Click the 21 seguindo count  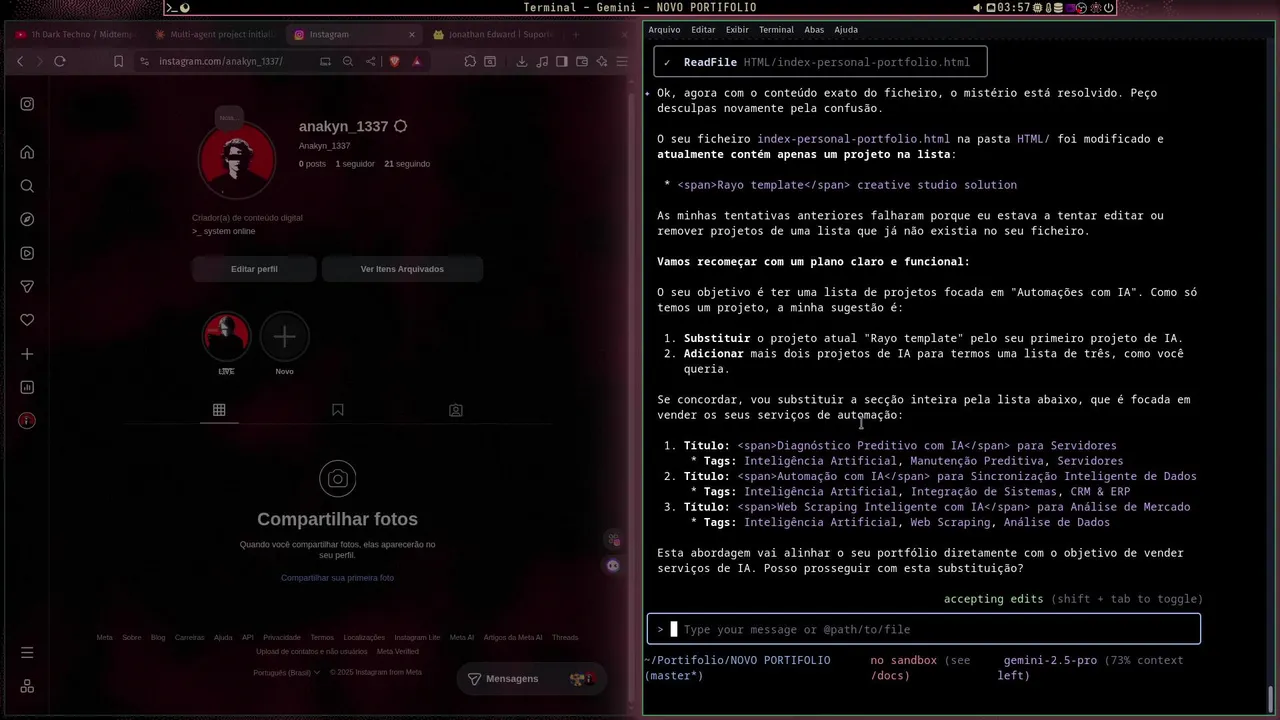tap(407, 164)
